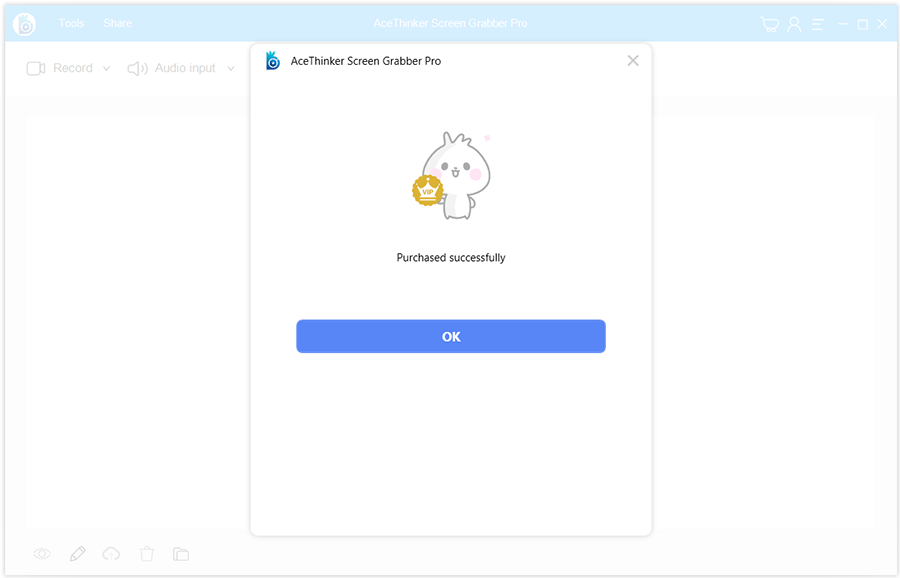Click the pencil edit icon
Image resolution: width=900 pixels, height=578 pixels.
(x=77, y=554)
